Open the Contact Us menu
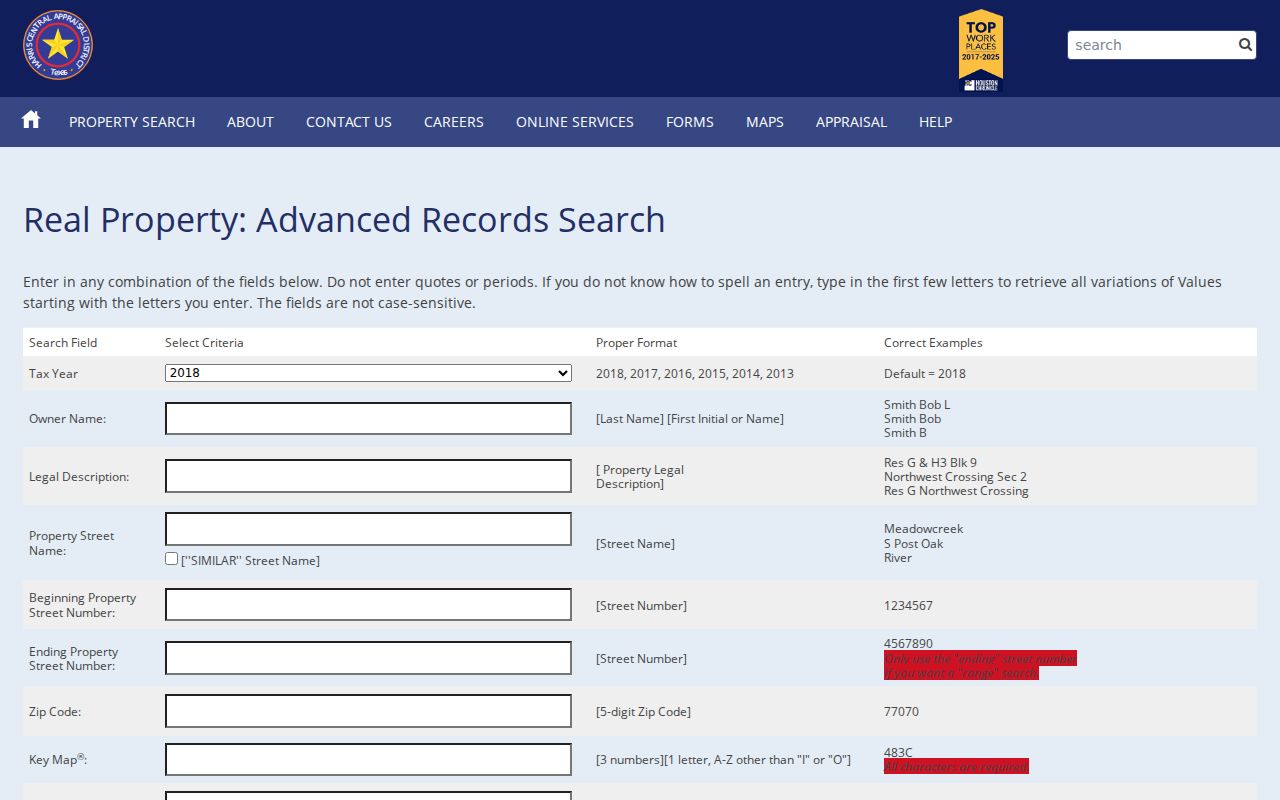Screen dimensions: 1280x800 pyautogui.click(x=349, y=122)
